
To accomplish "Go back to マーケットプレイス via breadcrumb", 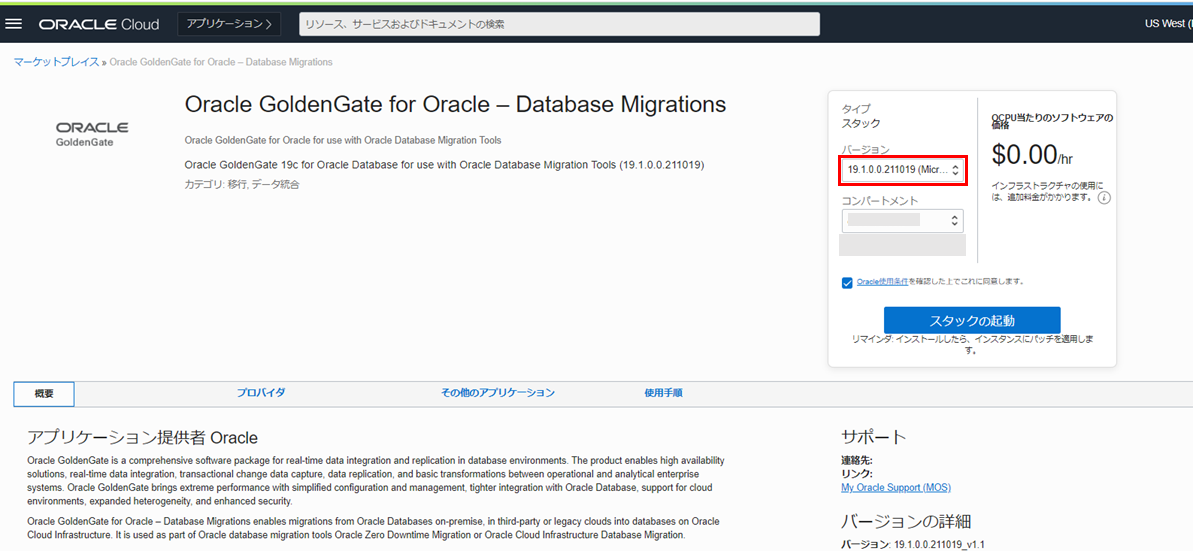I will [x=56, y=62].
